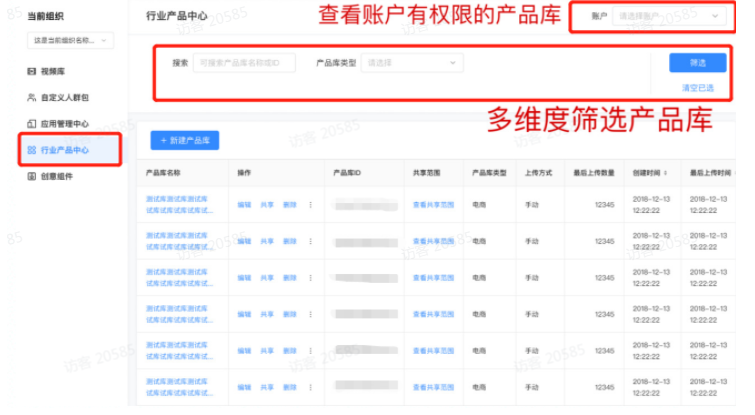Click the 行业产品中心 page title
The height and width of the screenshot is (415, 755).
coord(177,16)
